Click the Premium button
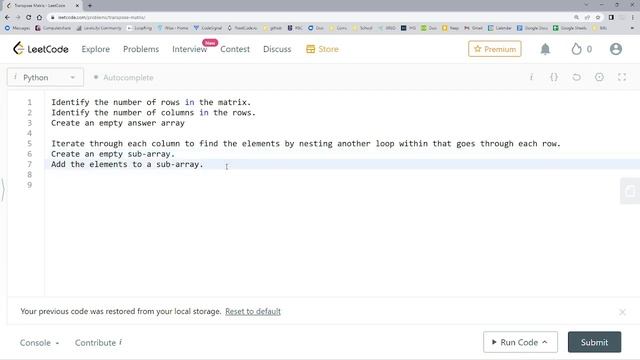Viewport: 640px width, 360px height. click(495, 49)
